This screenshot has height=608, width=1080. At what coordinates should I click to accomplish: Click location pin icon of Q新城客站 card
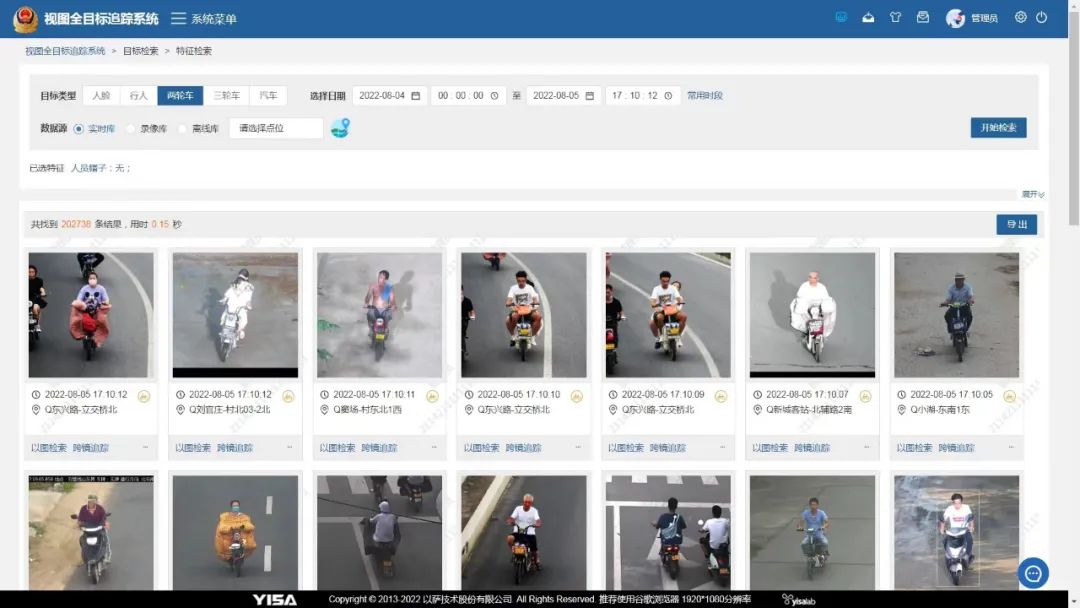pos(757,410)
